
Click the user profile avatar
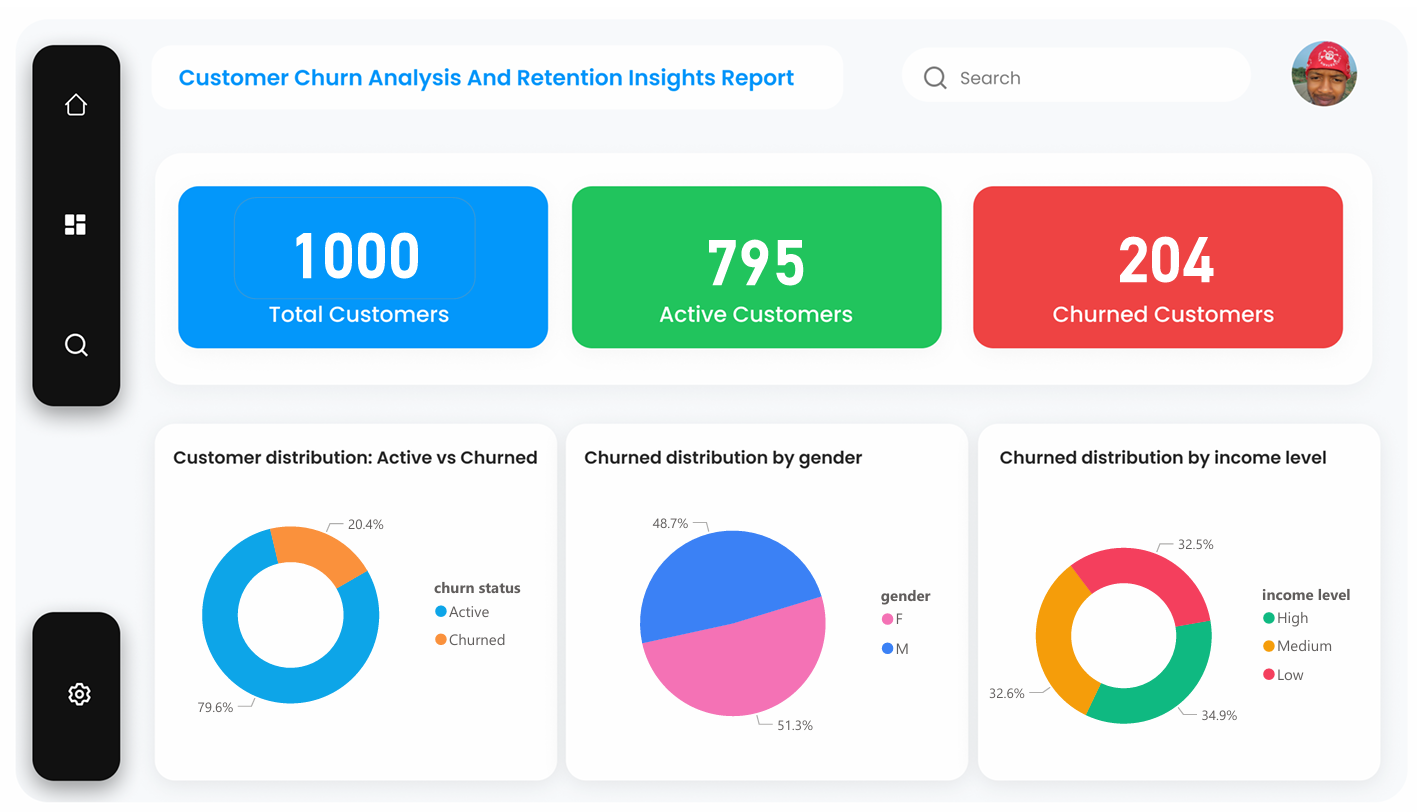[x=1324, y=74]
